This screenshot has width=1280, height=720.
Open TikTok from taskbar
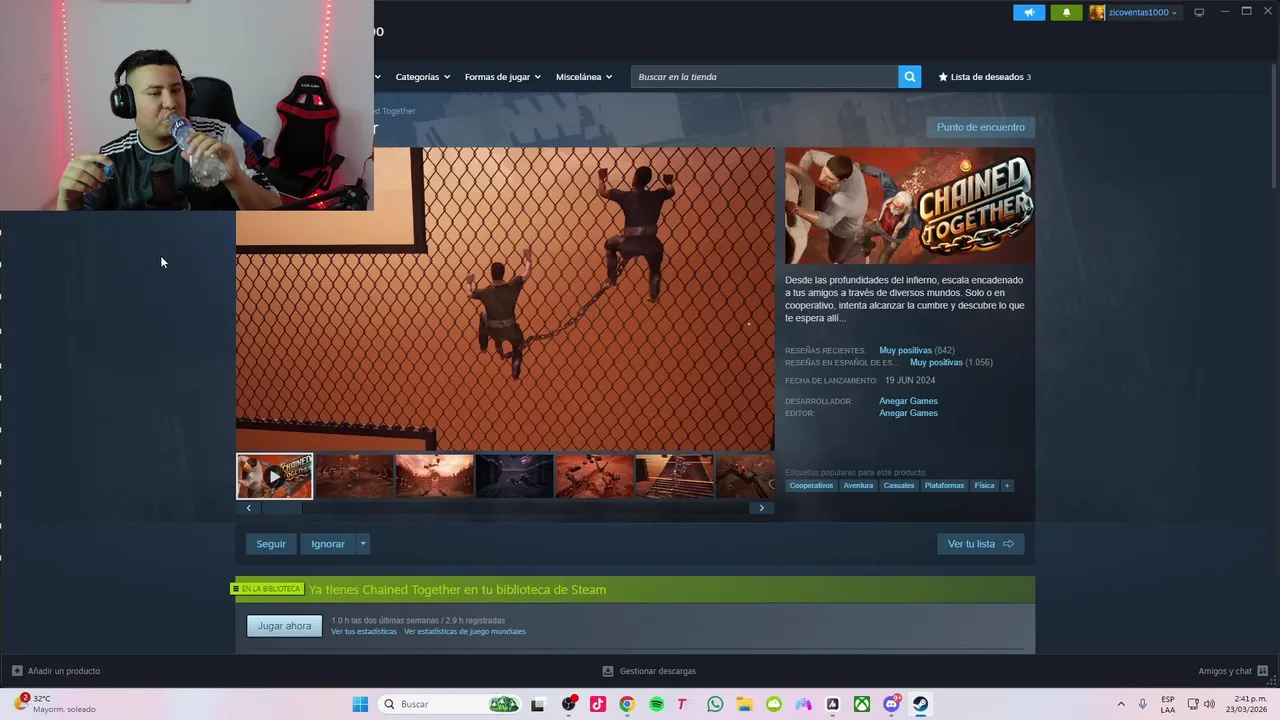(x=598, y=704)
